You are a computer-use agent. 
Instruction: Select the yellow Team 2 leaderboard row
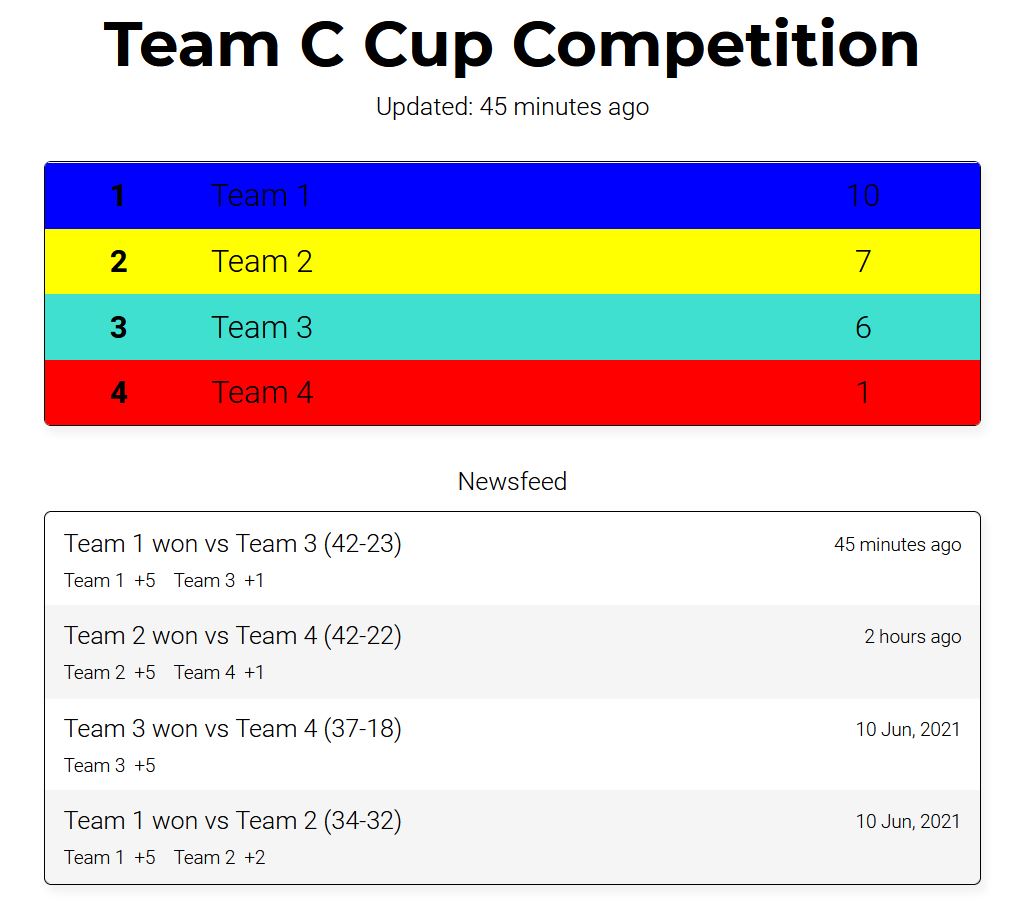(512, 261)
